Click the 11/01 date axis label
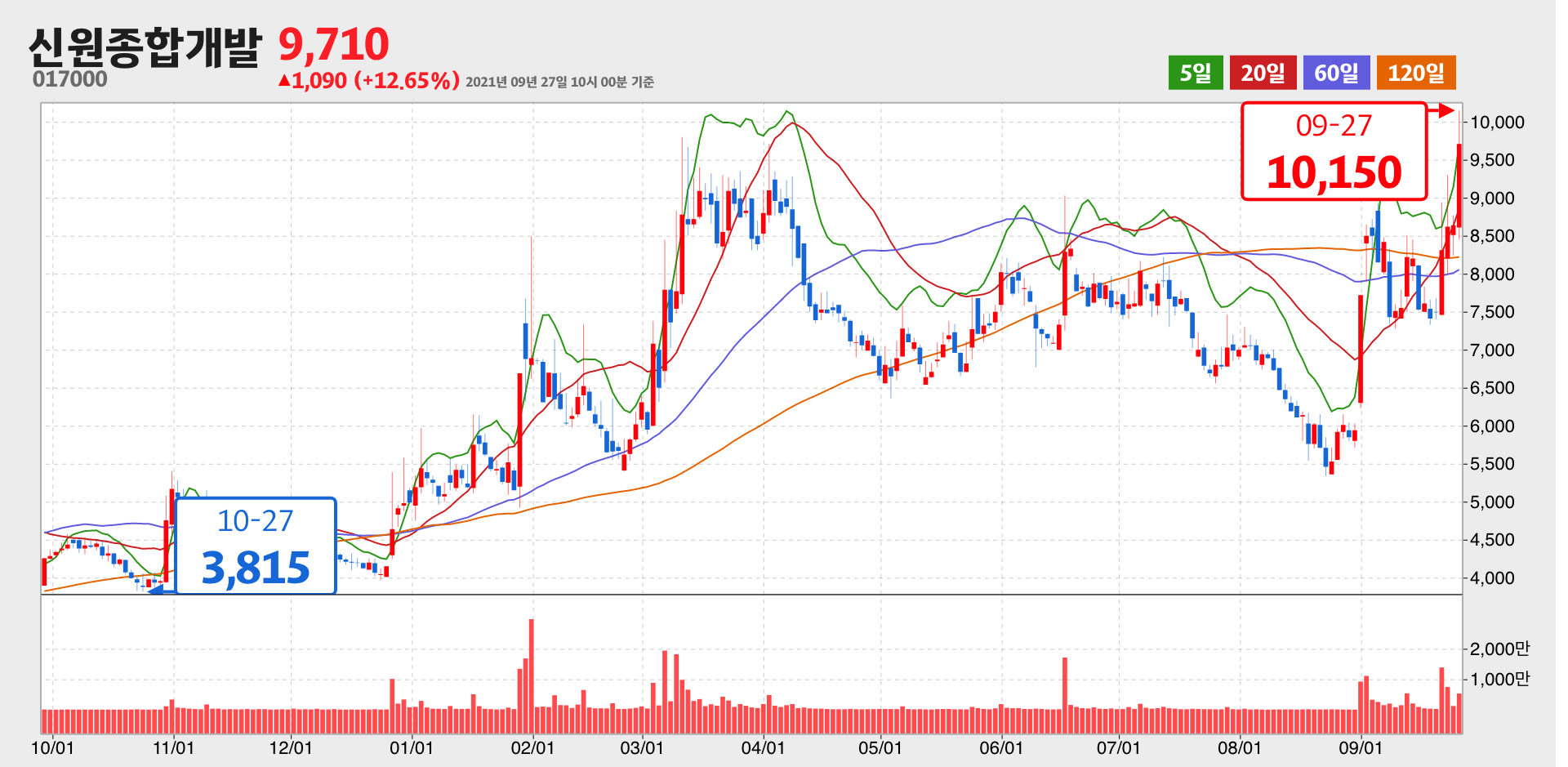 (173, 748)
